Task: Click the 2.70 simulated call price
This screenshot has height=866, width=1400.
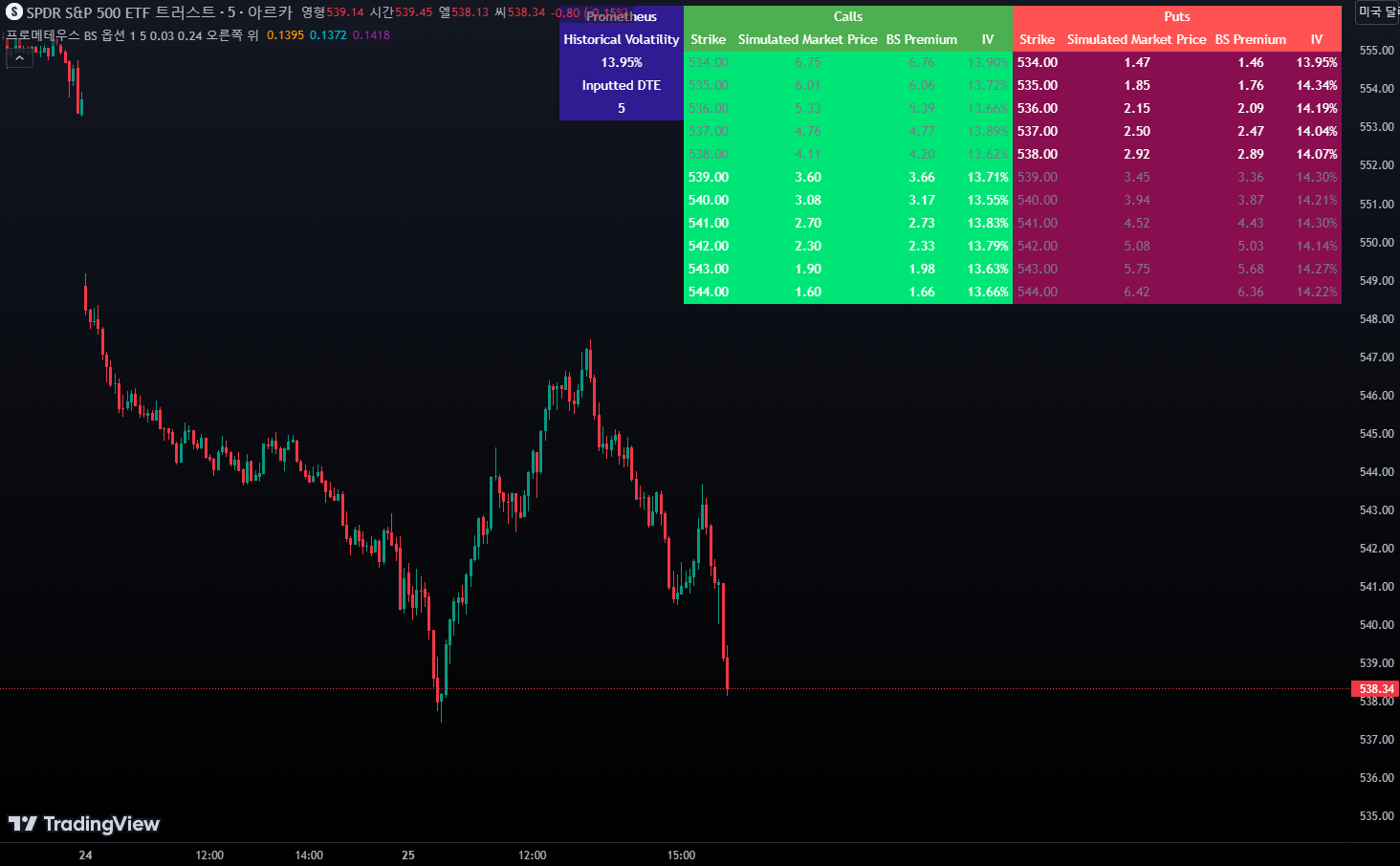Action: pyautogui.click(x=808, y=223)
